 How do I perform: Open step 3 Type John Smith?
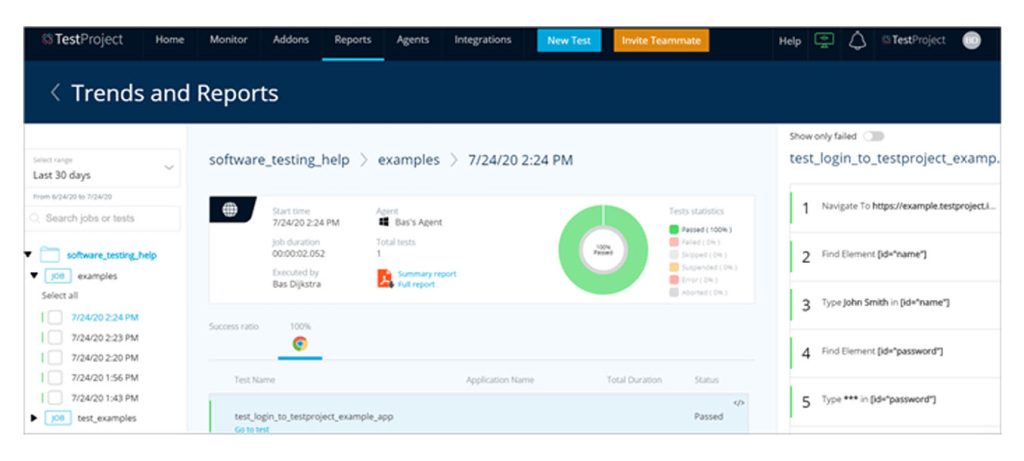coord(895,304)
